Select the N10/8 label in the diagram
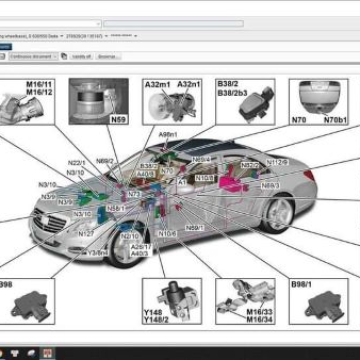This screenshot has height=360, width=360. 205,178
